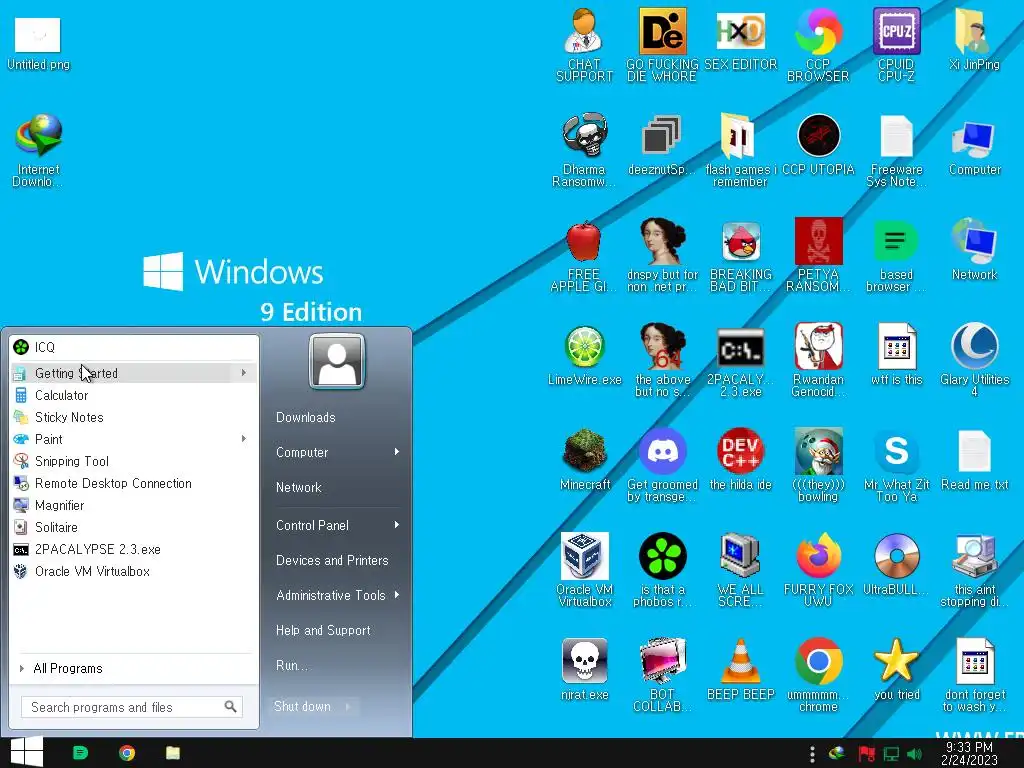Open the Internet Download Manager desktop shortcut
The height and width of the screenshot is (768, 1024).
click(38, 150)
